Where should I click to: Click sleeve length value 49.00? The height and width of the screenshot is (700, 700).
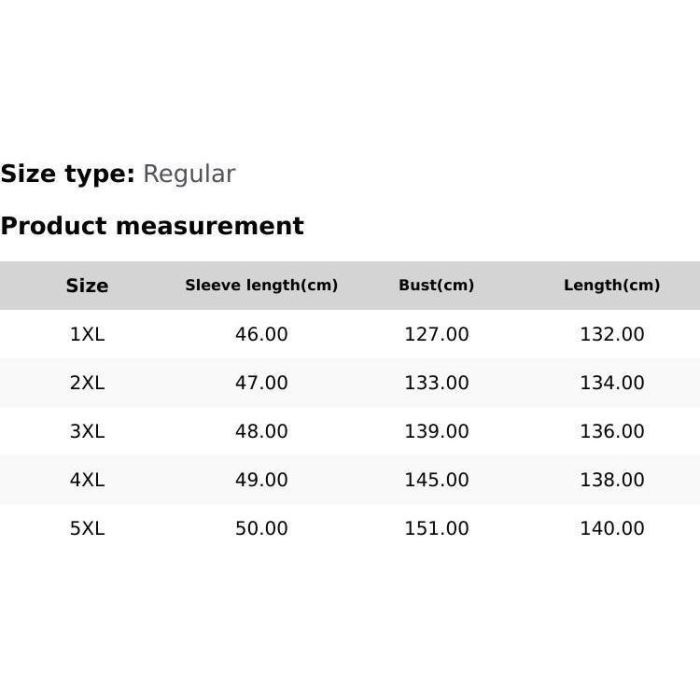coord(261,480)
